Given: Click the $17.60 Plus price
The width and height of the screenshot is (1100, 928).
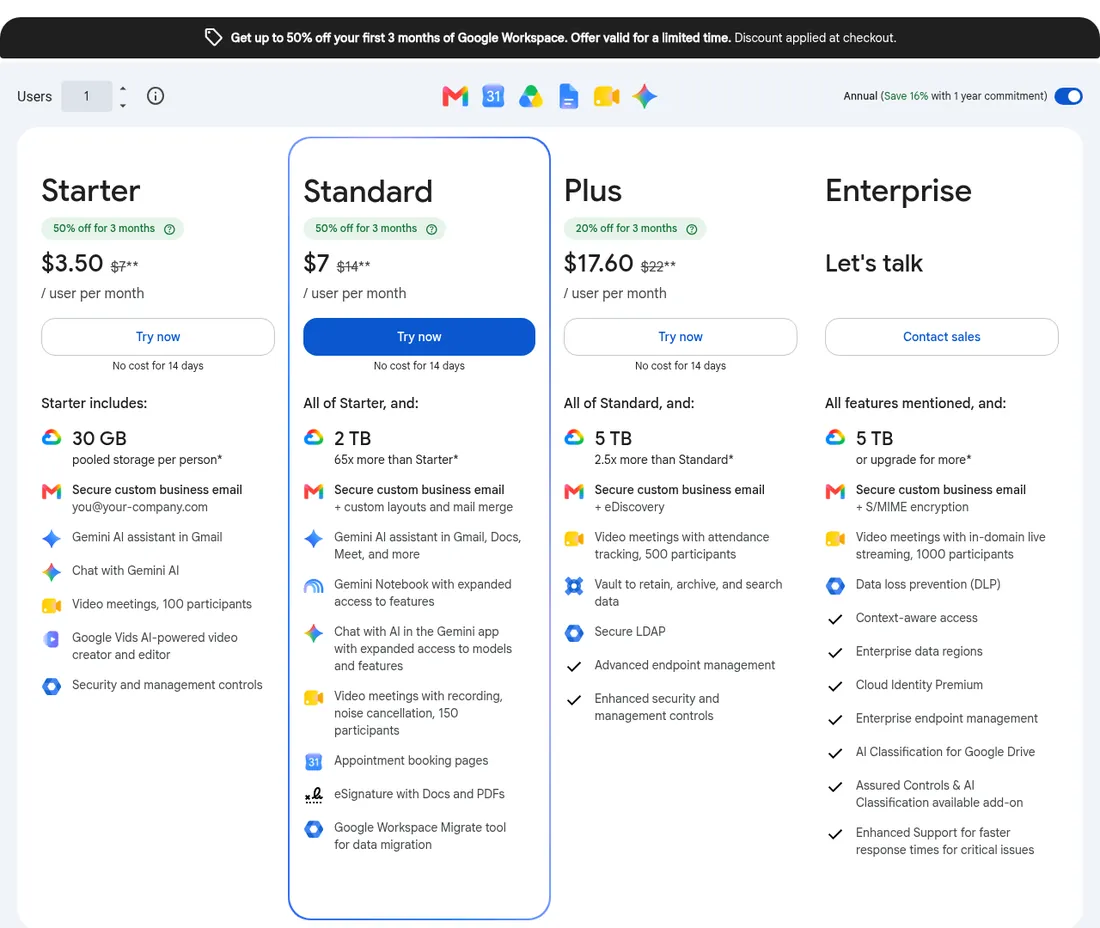Looking at the screenshot, I should pos(598,263).
